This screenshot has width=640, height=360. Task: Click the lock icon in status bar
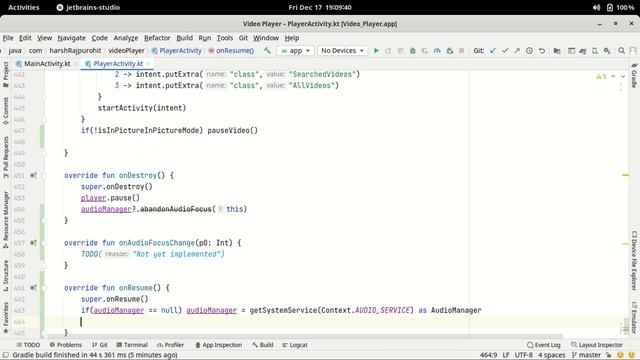pyautogui.click(x=608, y=355)
